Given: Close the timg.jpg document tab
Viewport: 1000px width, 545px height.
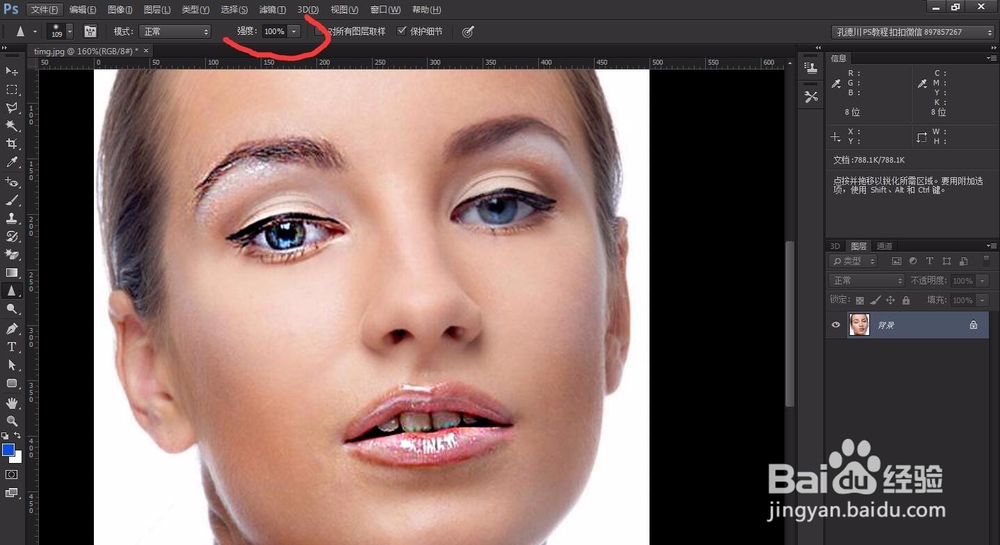Looking at the screenshot, I should [146, 50].
